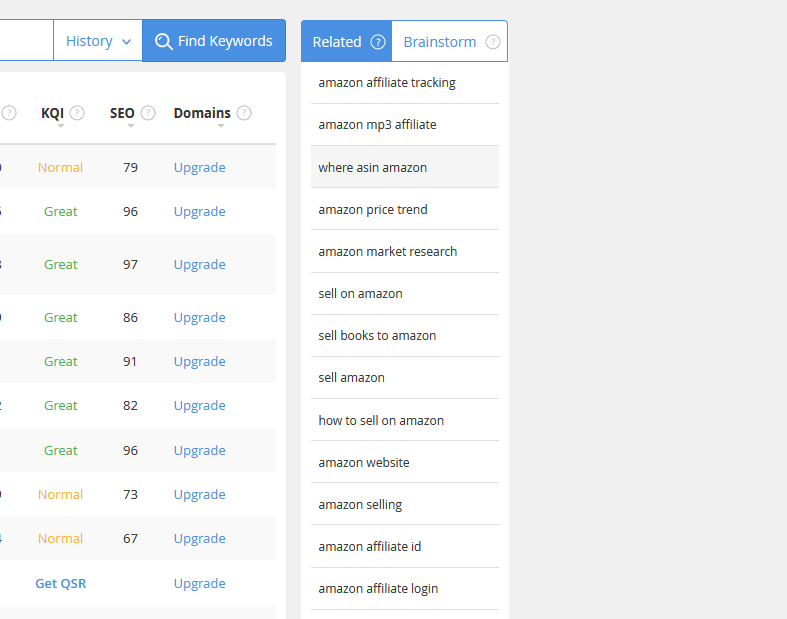This screenshot has height=619, width=787.
Task: Click the Domains column header
Action: click(202, 113)
